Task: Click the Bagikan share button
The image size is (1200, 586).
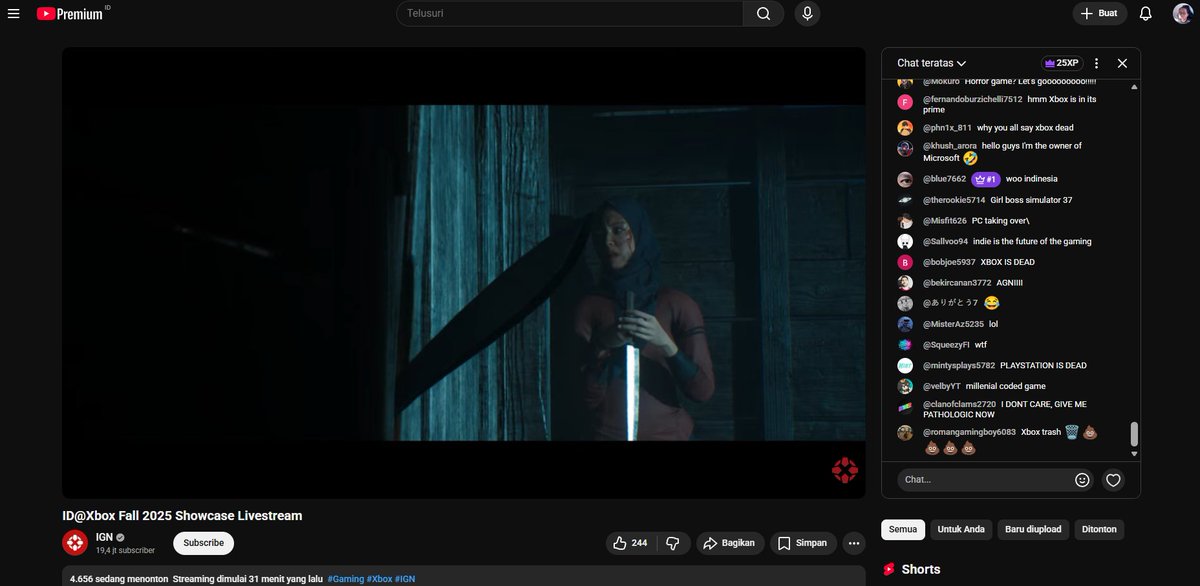Action: (x=729, y=543)
